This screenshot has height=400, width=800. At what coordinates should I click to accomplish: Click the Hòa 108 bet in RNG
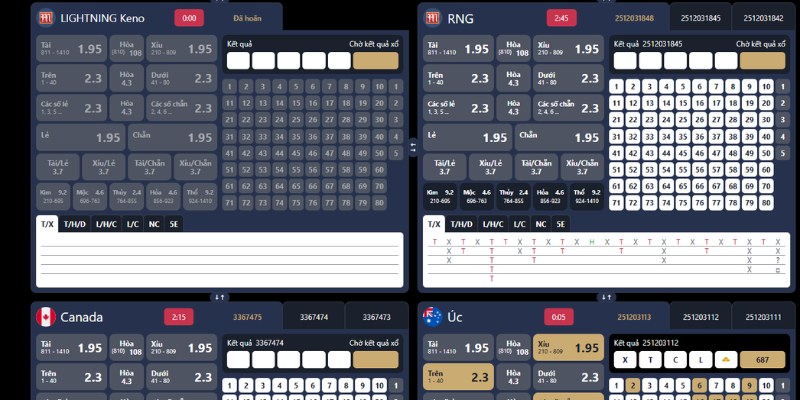pyautogui.click(x=513, y=48)
